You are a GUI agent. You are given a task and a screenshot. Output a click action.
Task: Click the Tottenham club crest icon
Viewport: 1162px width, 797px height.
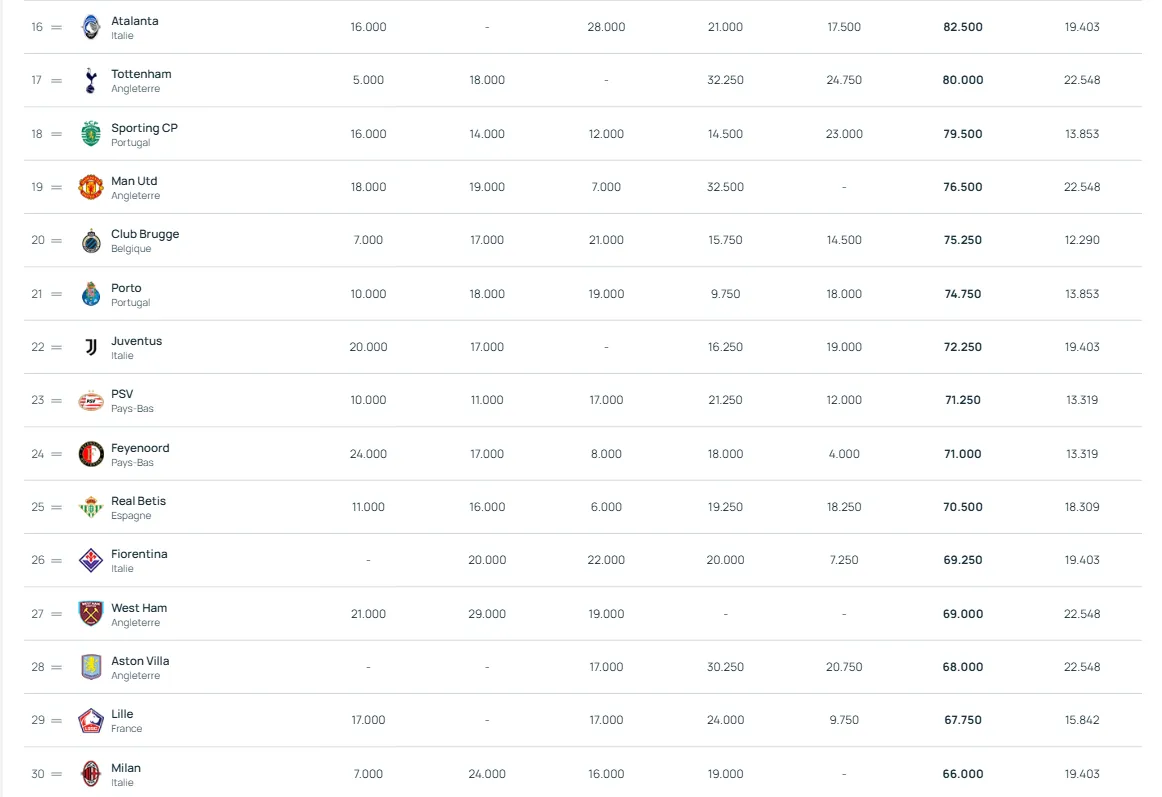(91, 80)
